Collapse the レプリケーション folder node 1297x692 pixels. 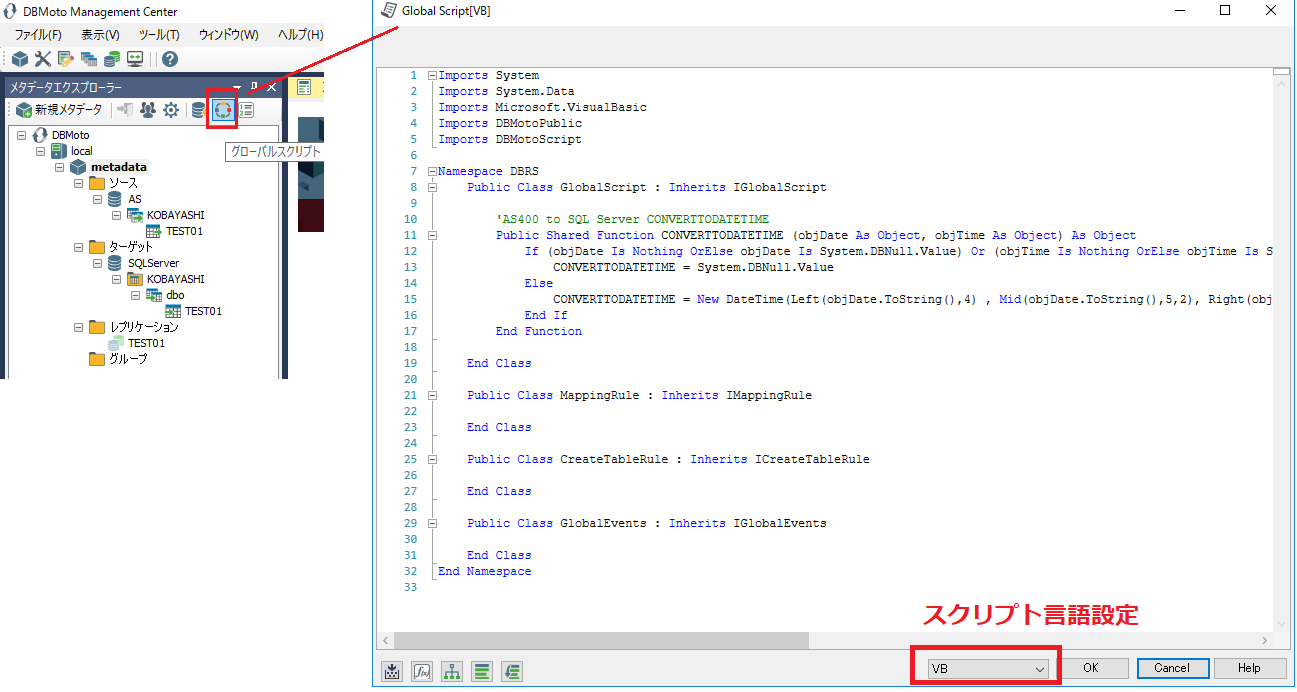[x=79, y=327]
